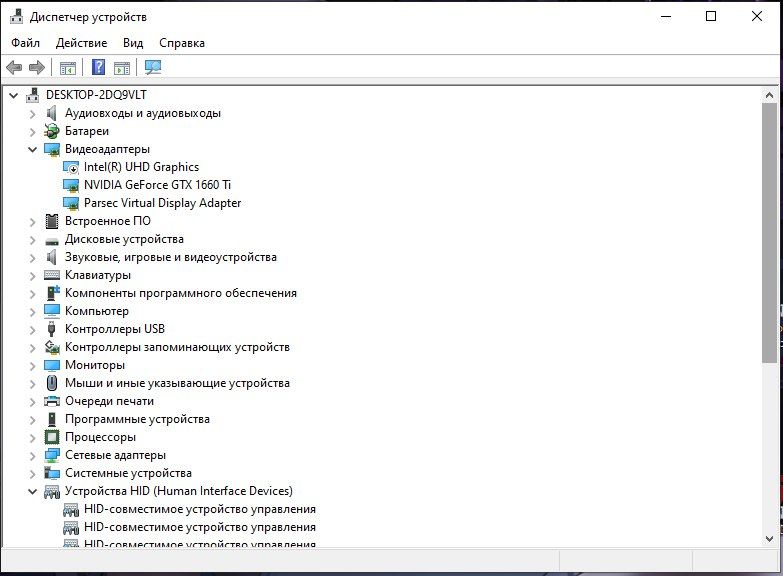Click the Системные устройства folder icon
The width and height of the screenshot is (783, 576).
52,473
